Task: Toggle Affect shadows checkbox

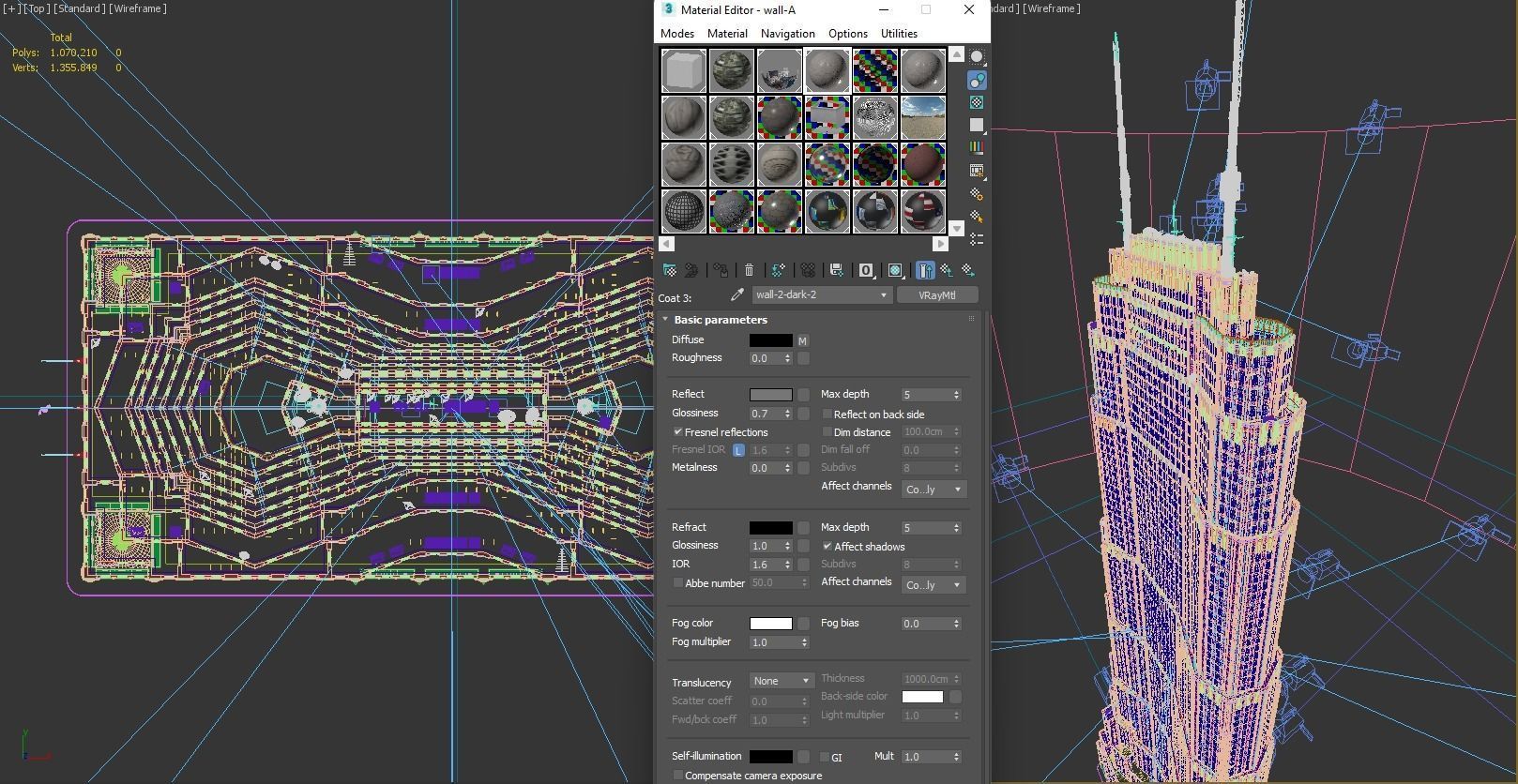Action: pos(827,546)
